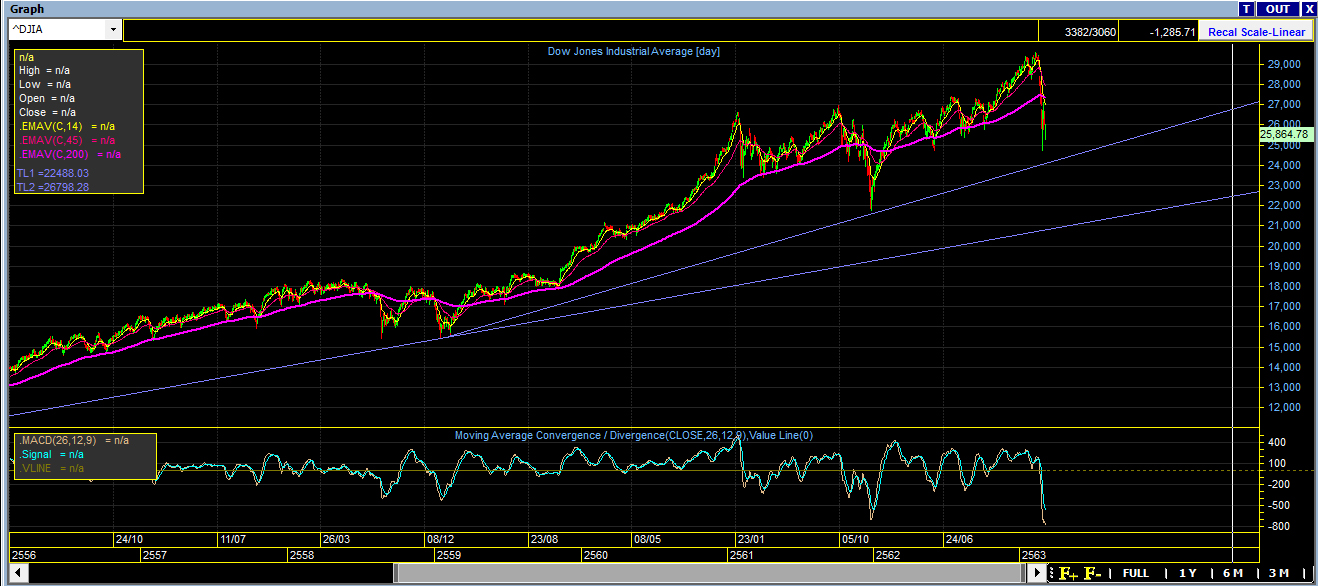1318x586 pixels.
Task: Click the -1,285.71 change value field
Action: pos(1158,32)
